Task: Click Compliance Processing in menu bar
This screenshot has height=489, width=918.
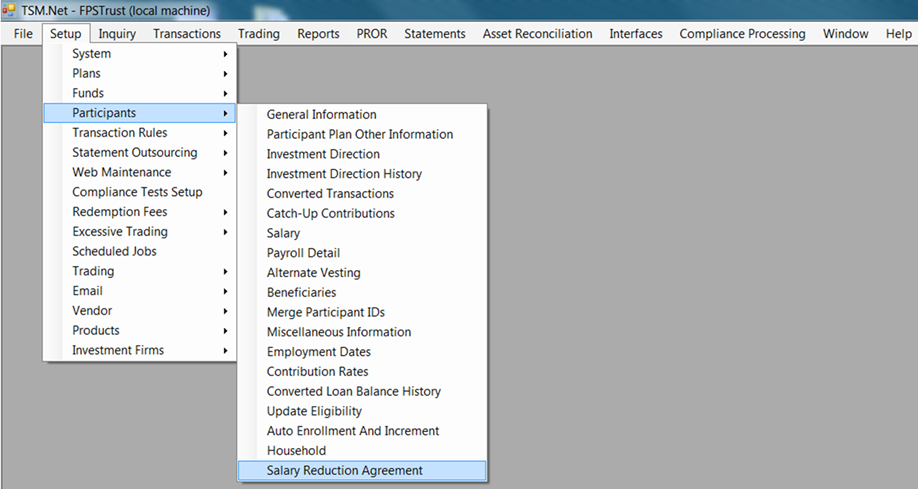Action: [x=742, y=34]
